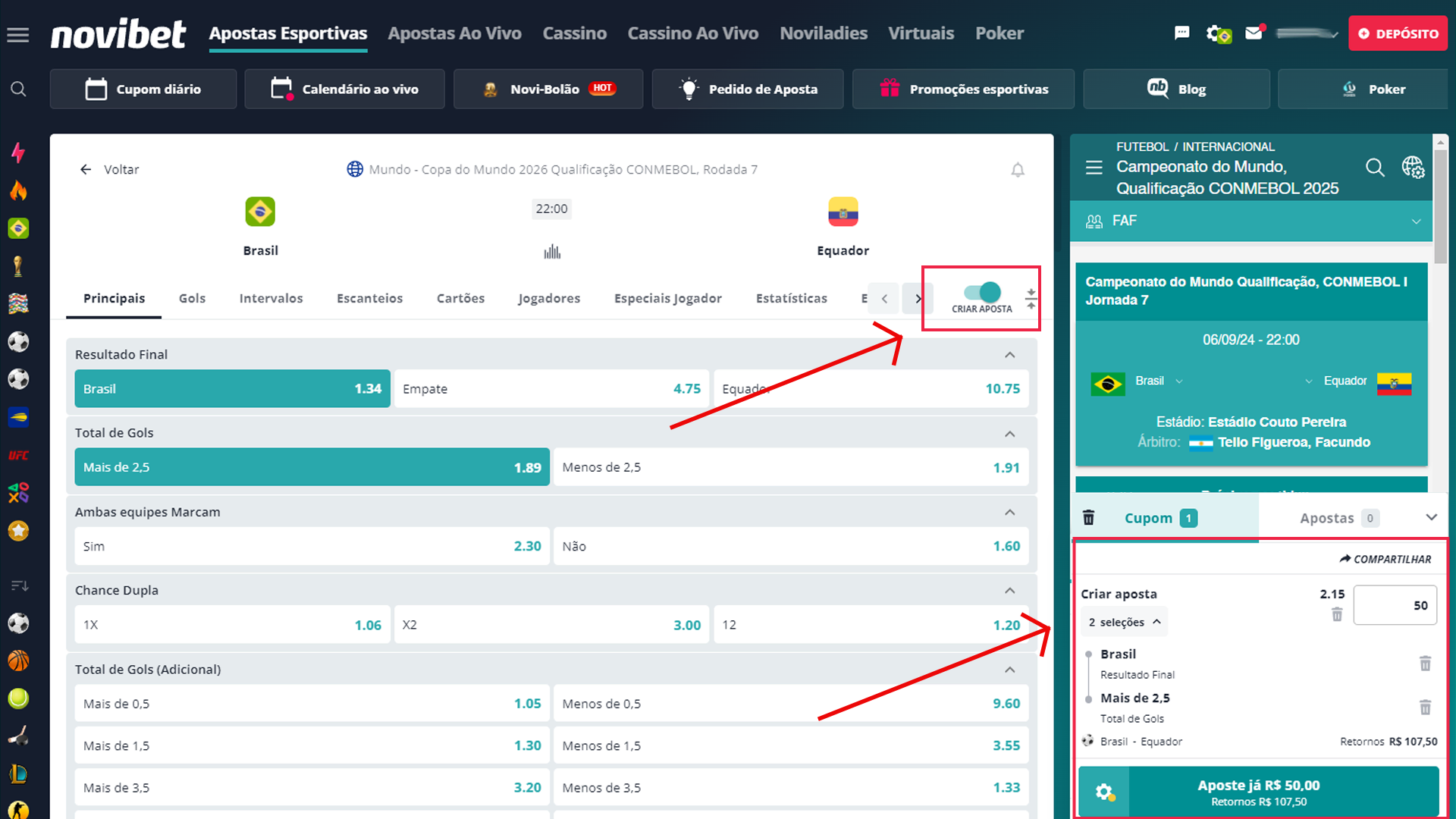Switch to Gols tab
Viewport: 1456px width, 819px height.
(x=192, y=298)
